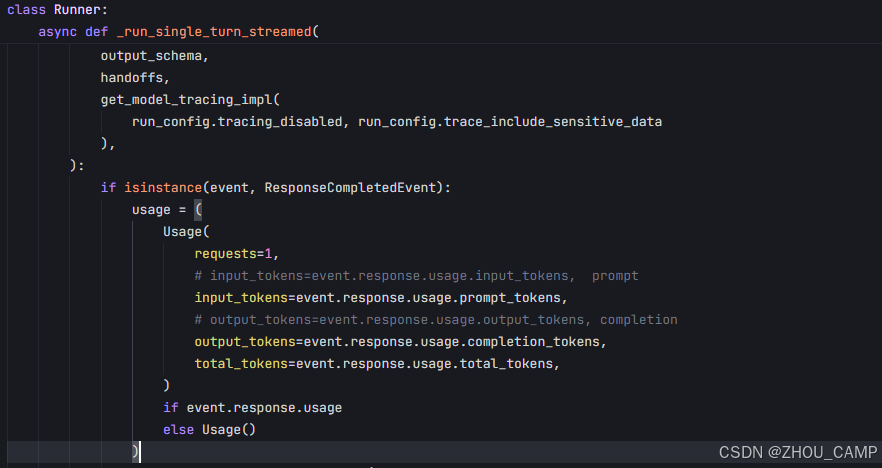Click 'isinstance' in the if statement
Image resolution: width=882 pixels, height=468 pixels.
click(x=163, y=187)
